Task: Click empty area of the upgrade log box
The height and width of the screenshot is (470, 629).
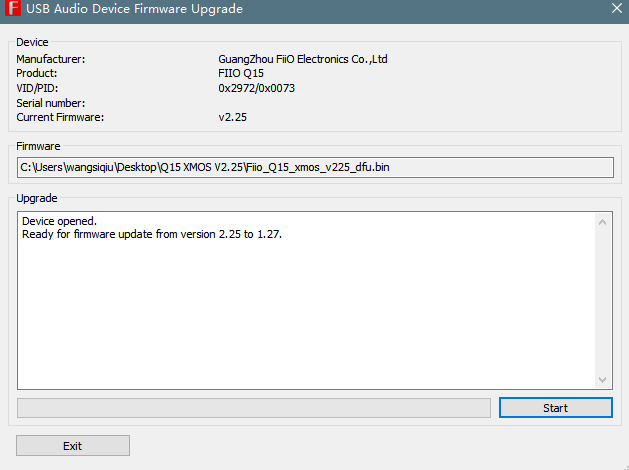Action: [x=300, y=320]
